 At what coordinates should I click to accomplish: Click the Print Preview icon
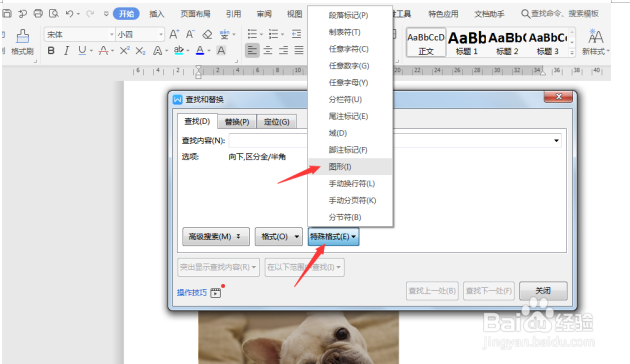(53, 14)
